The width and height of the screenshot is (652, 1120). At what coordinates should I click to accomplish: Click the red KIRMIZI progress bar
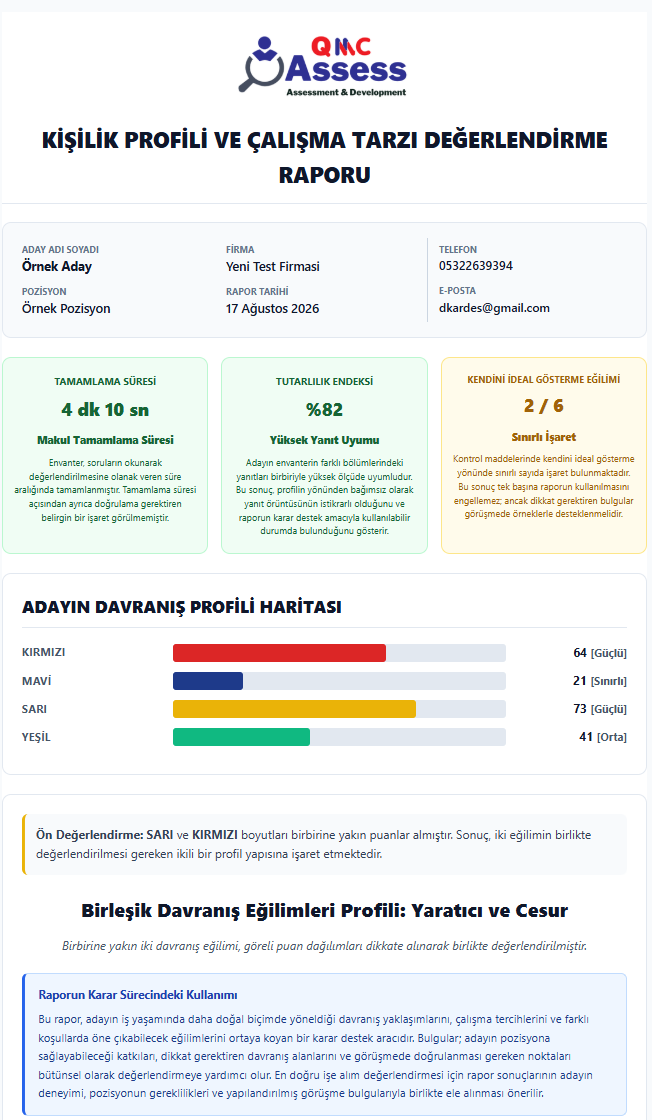pos(339,653)
